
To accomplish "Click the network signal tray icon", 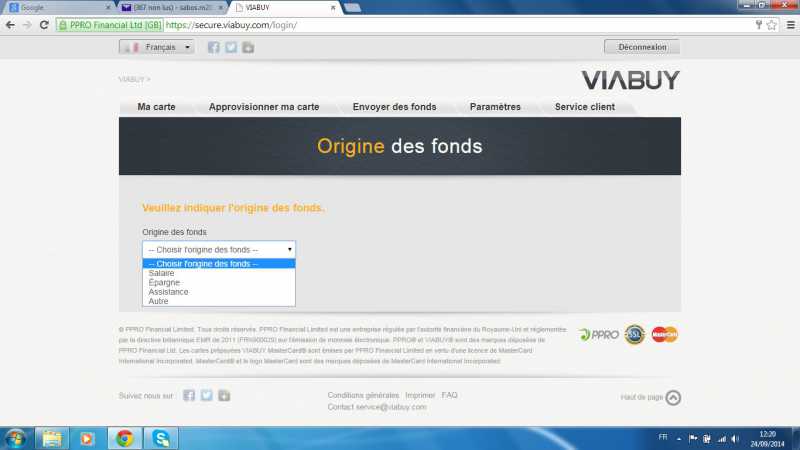I will click(x=721, y=439).
